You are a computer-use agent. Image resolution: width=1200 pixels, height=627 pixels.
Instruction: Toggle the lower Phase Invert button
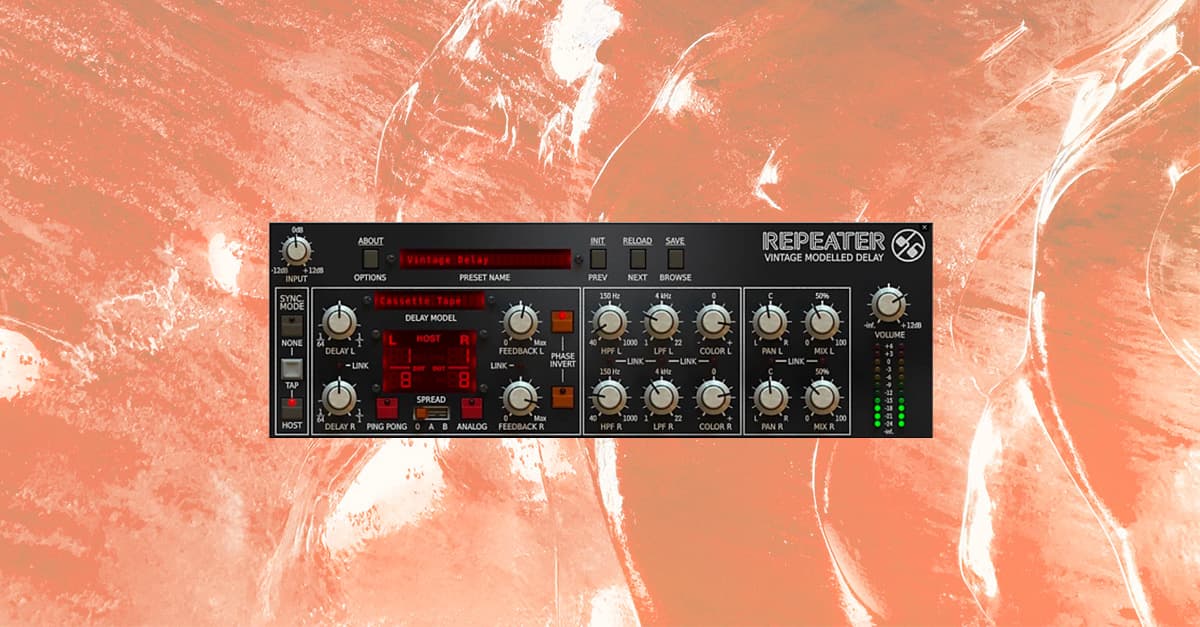(562, 396)
